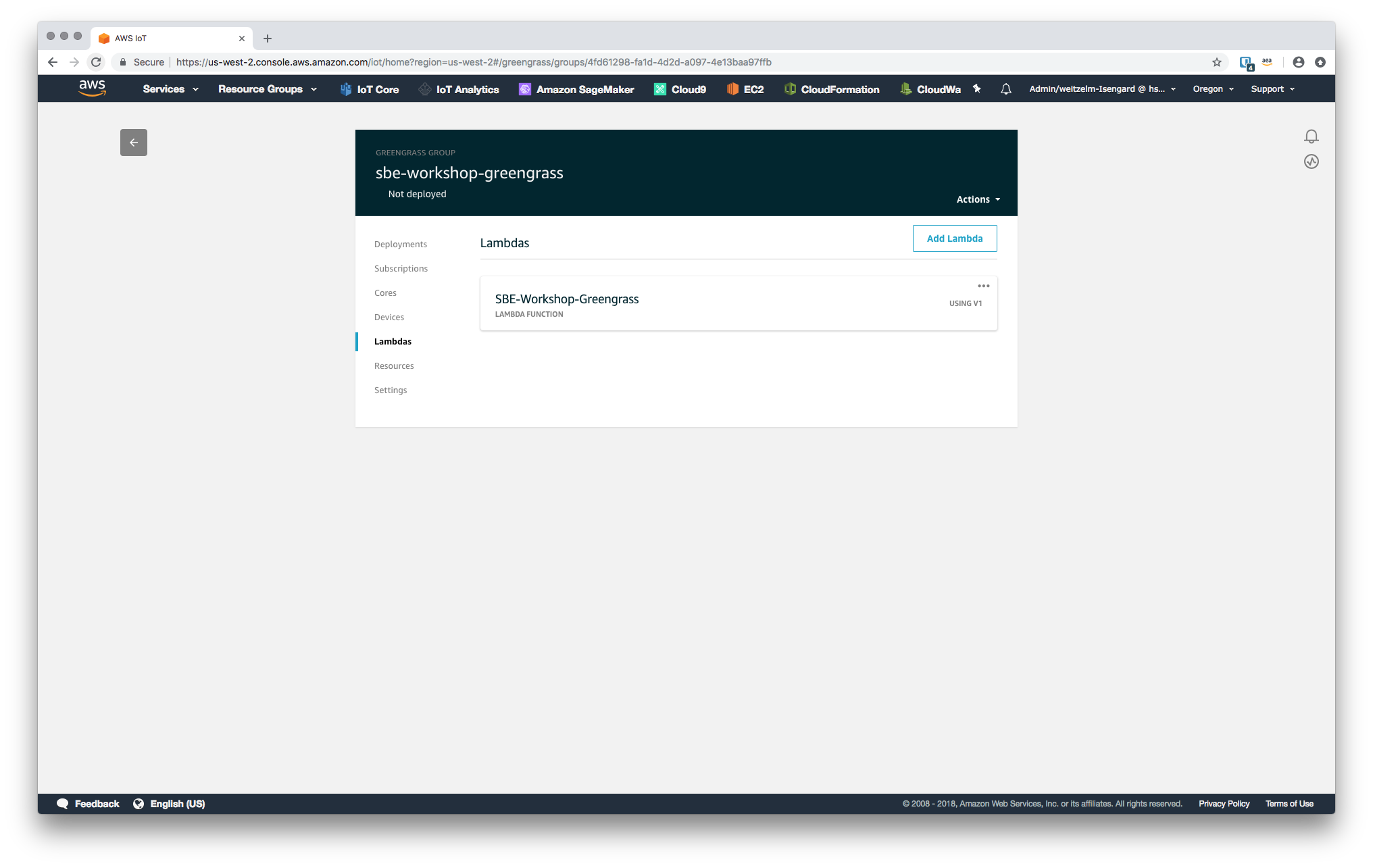Open the activity monitor icon on right side

(x=1312, y=161)
